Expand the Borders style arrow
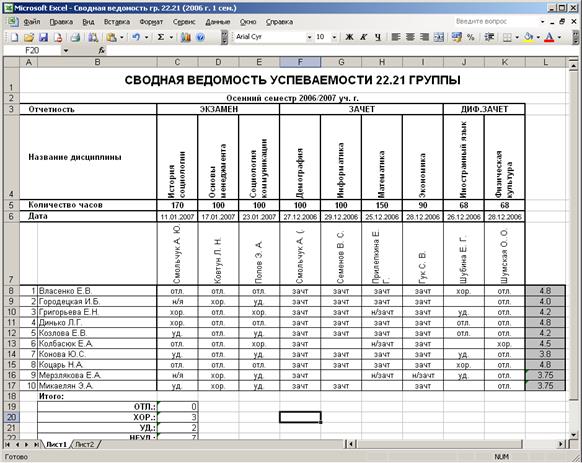This screenshot has width=582, height=463. [x=517, y=37]
